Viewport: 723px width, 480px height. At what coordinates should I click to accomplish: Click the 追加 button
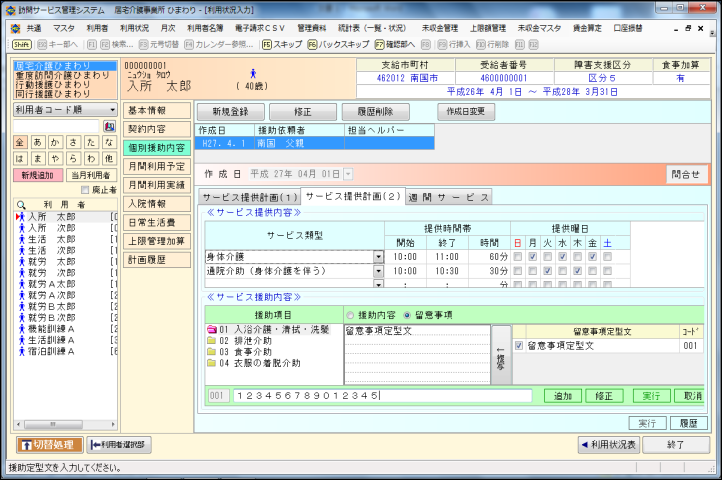[563, 396]
